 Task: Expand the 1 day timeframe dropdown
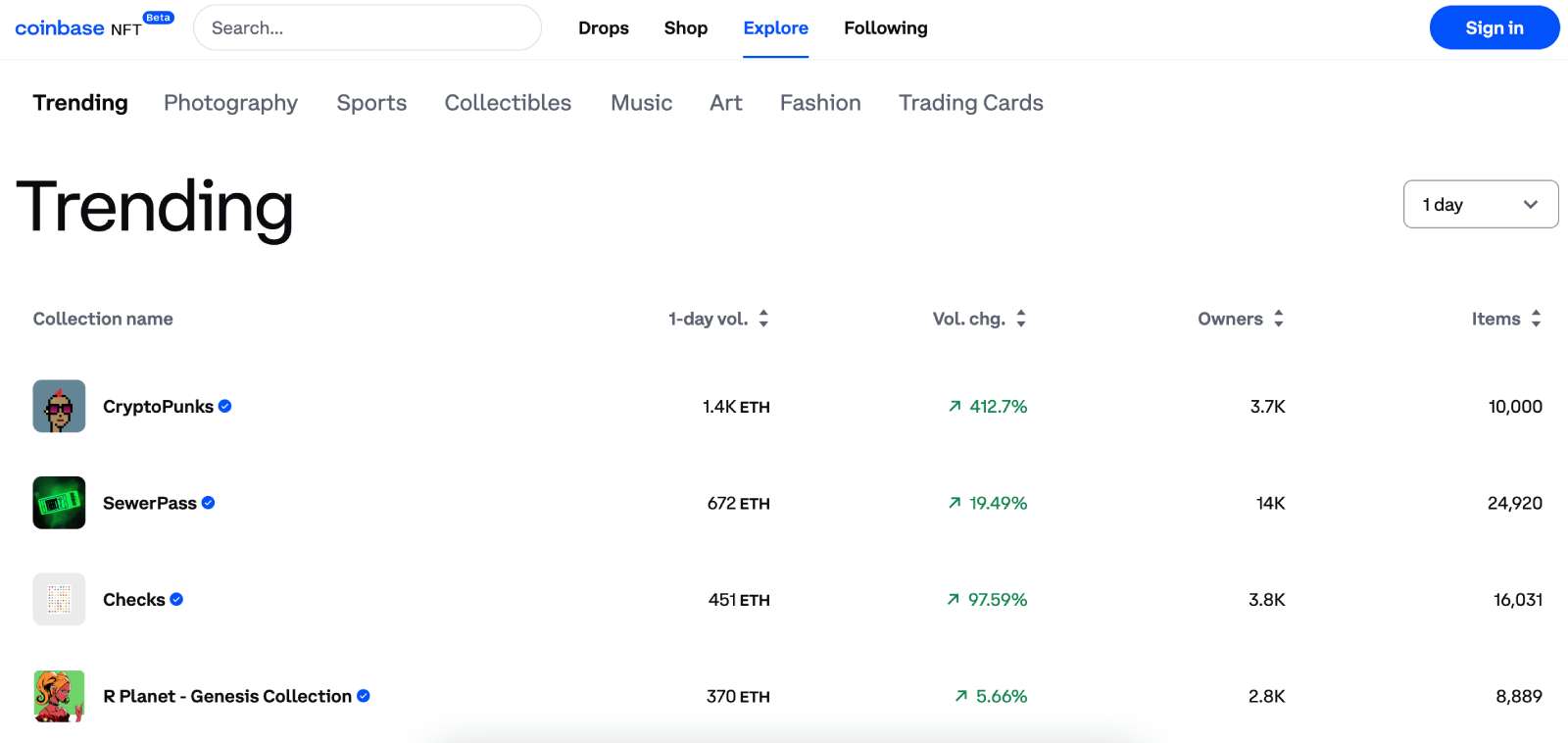click(1480, 204)
